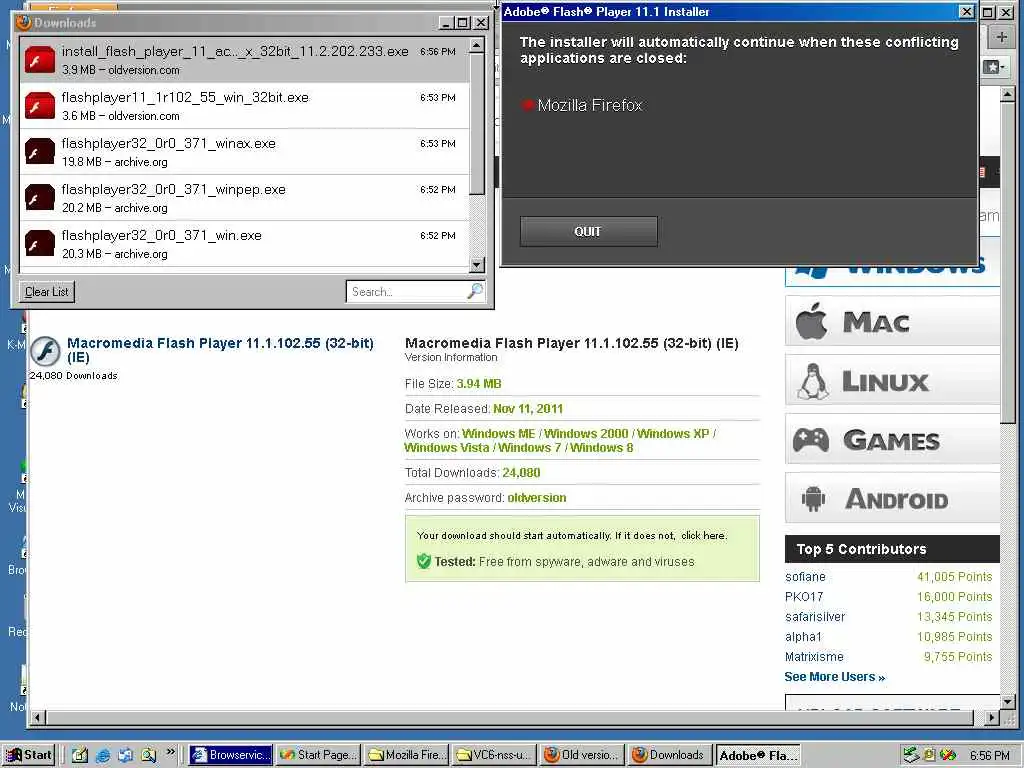Open the Linux category button

tap(892, 380)
